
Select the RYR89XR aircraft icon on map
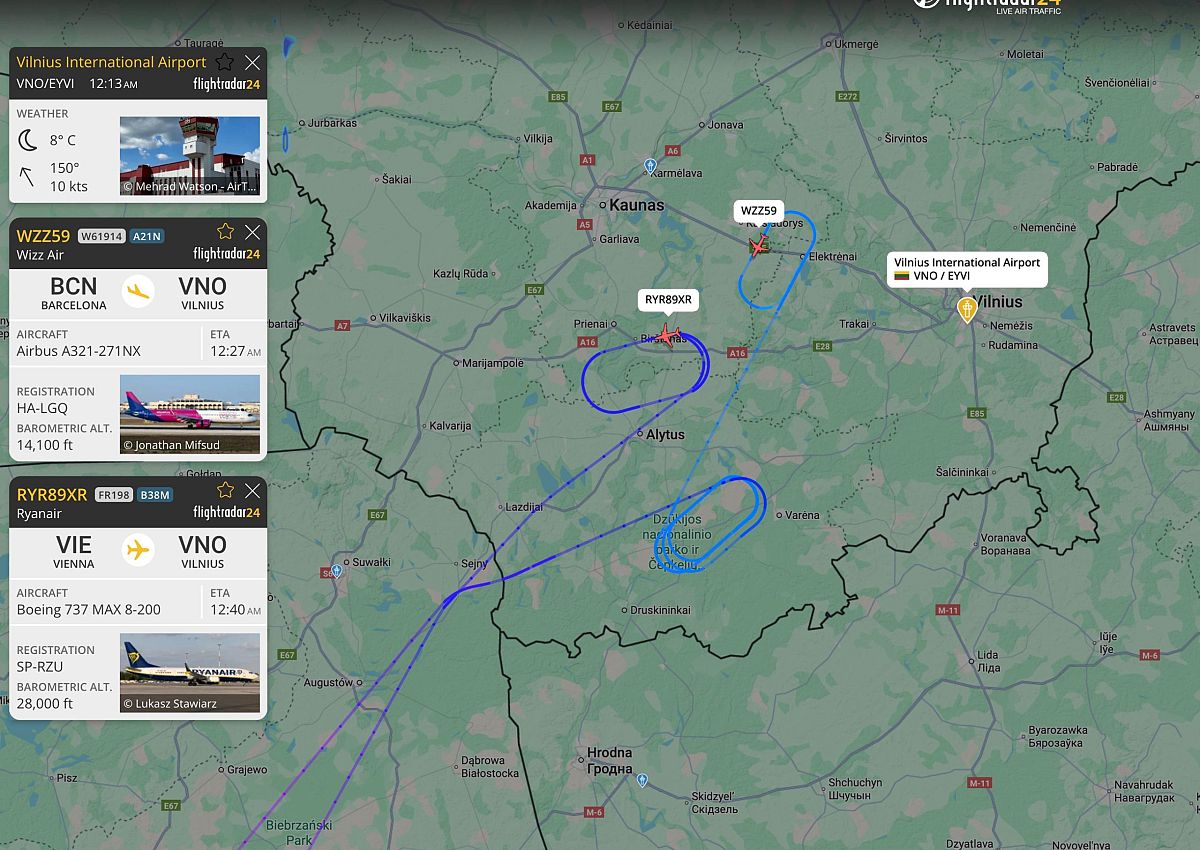pyautogui.click(x=666, y=334)
